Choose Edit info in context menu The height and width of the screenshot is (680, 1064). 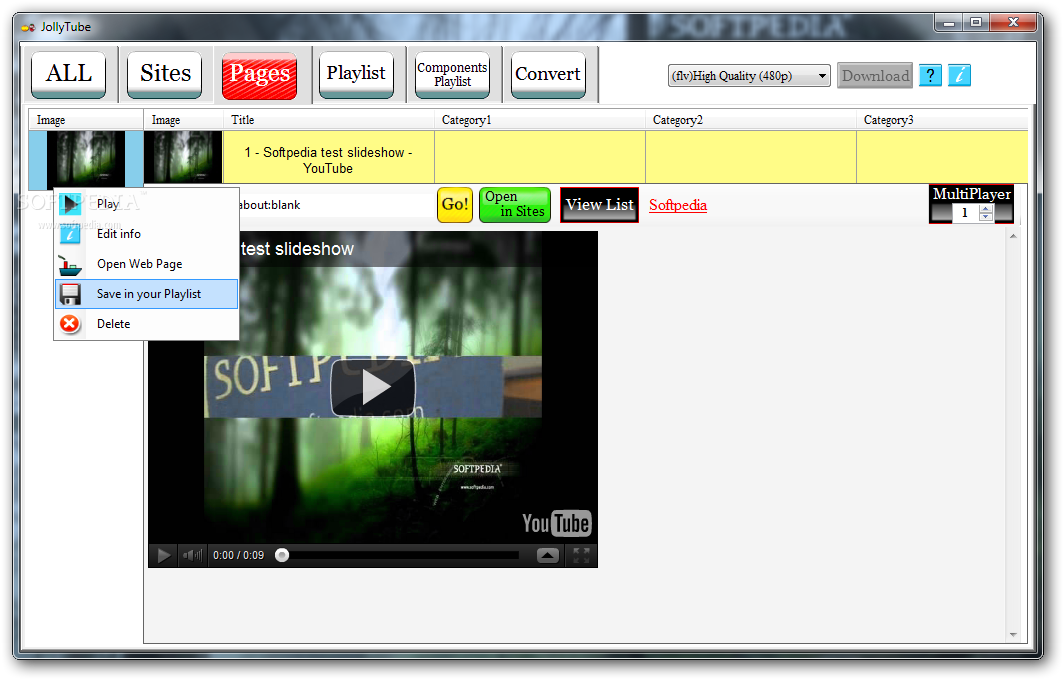click(x=146, y=234)
